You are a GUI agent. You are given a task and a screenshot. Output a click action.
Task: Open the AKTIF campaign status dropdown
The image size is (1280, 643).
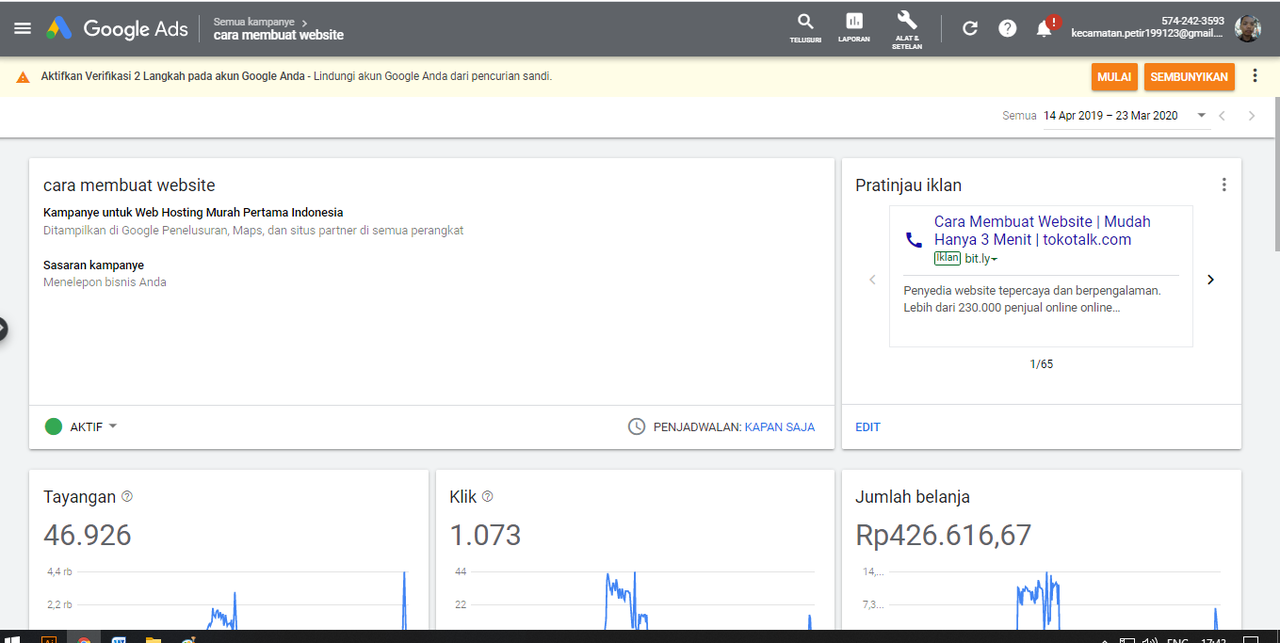[94, 427]
